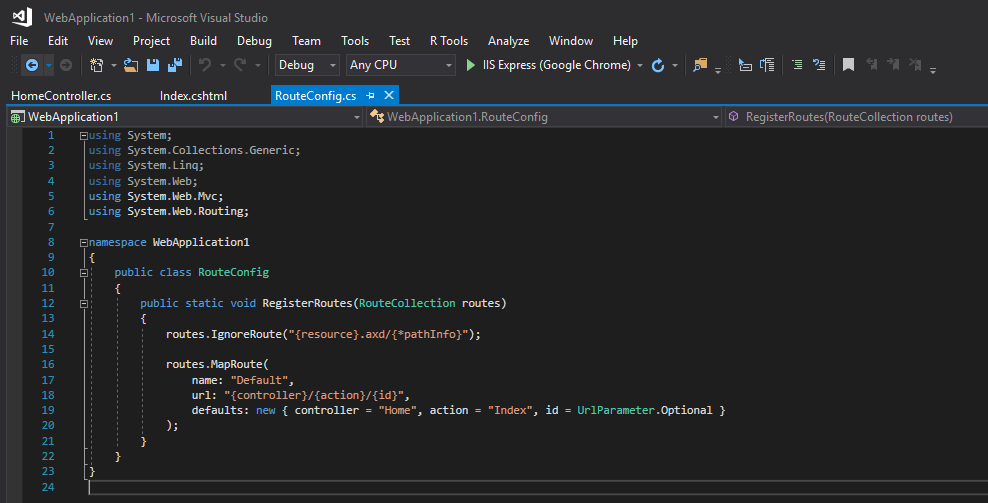Go to the next bookmark icon

point(893,65)
